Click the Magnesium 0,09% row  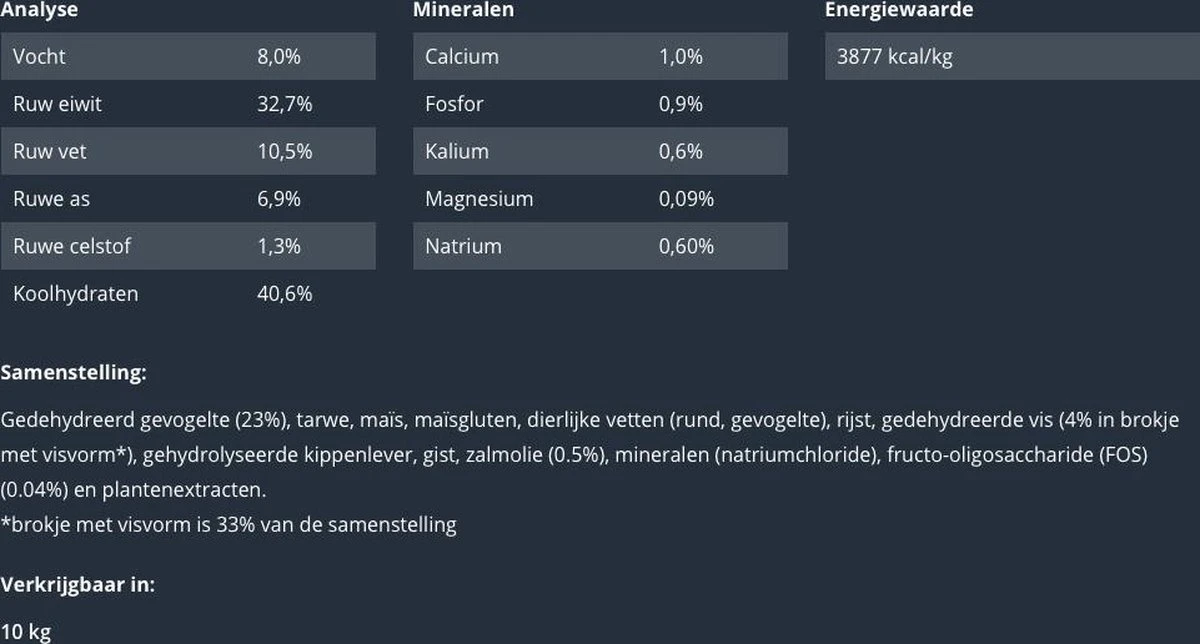(600, 199)
